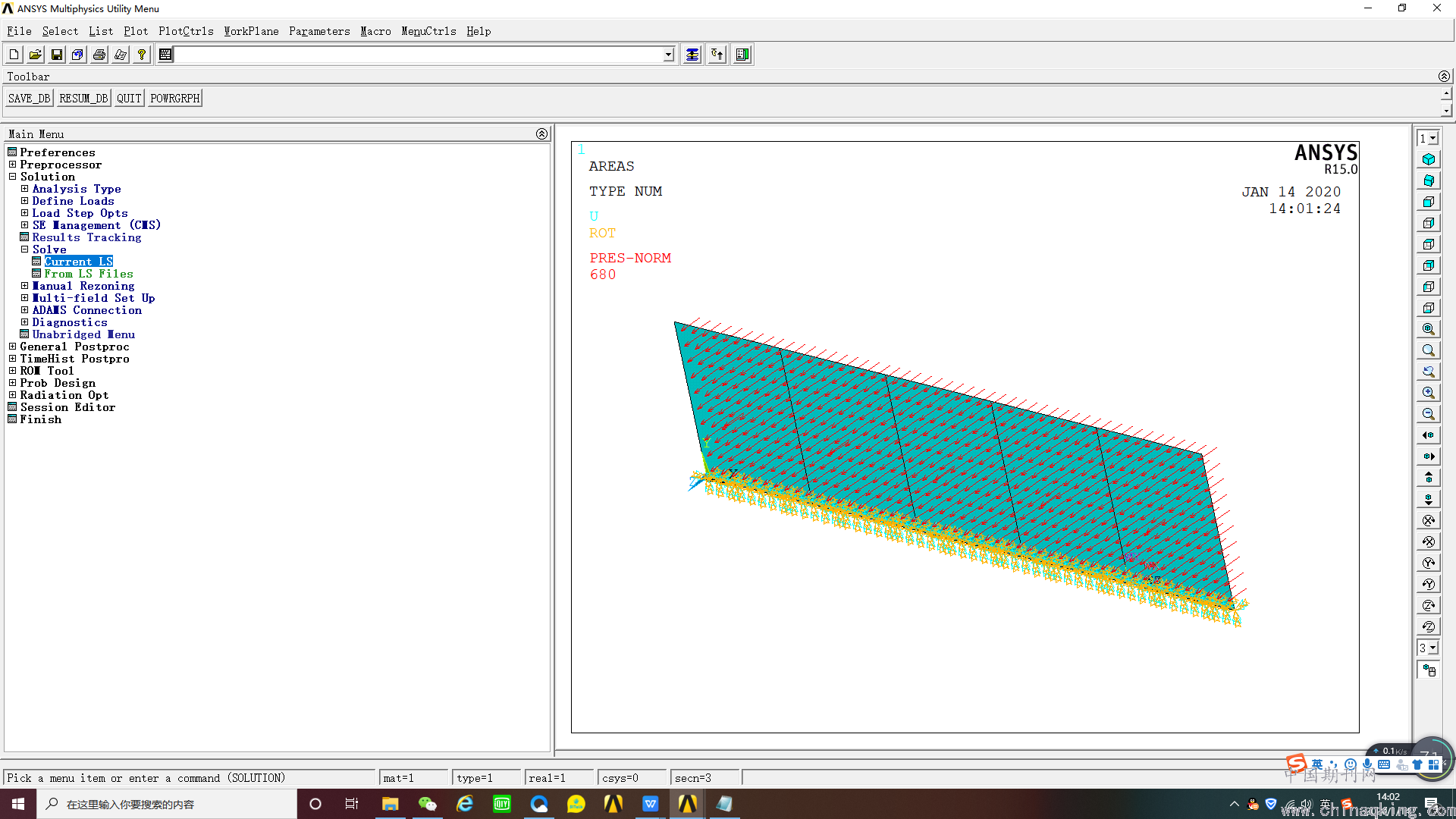Expand the General Postproc node
Screen dimensions: 1456x819
click(12, 347)
